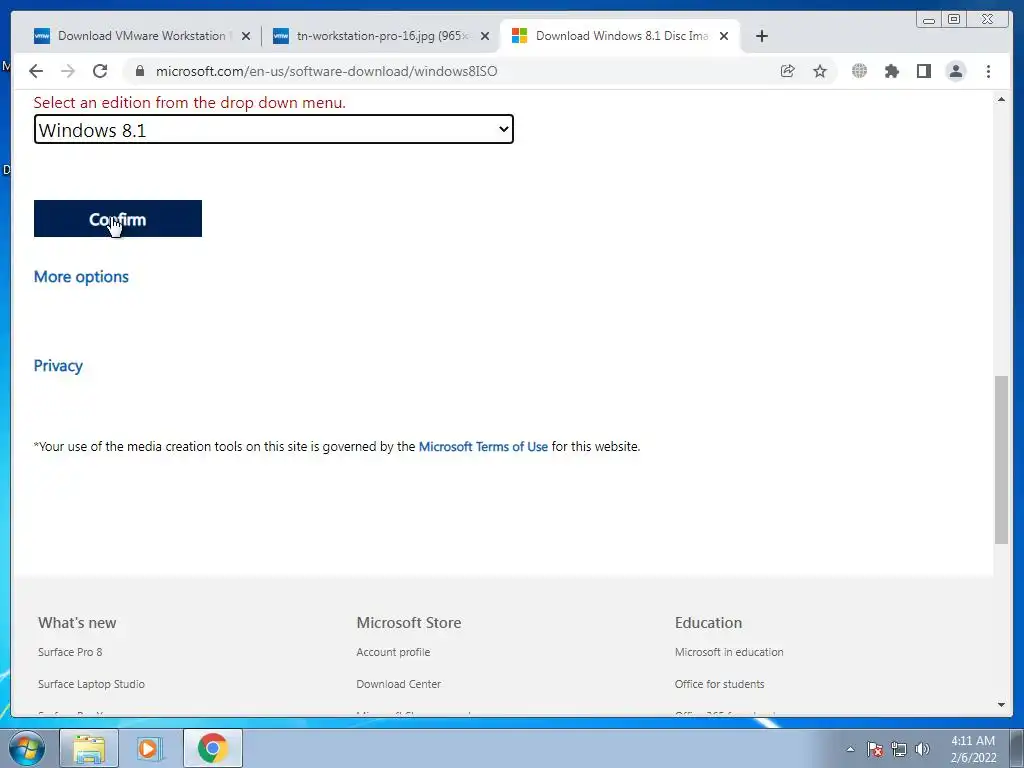The image size is (1024, 768).
Task: Open the network tray icon
Action: point(899,749)
